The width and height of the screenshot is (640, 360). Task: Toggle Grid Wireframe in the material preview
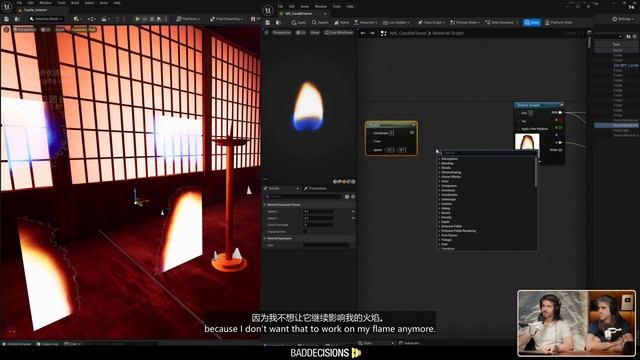point(338,32)
